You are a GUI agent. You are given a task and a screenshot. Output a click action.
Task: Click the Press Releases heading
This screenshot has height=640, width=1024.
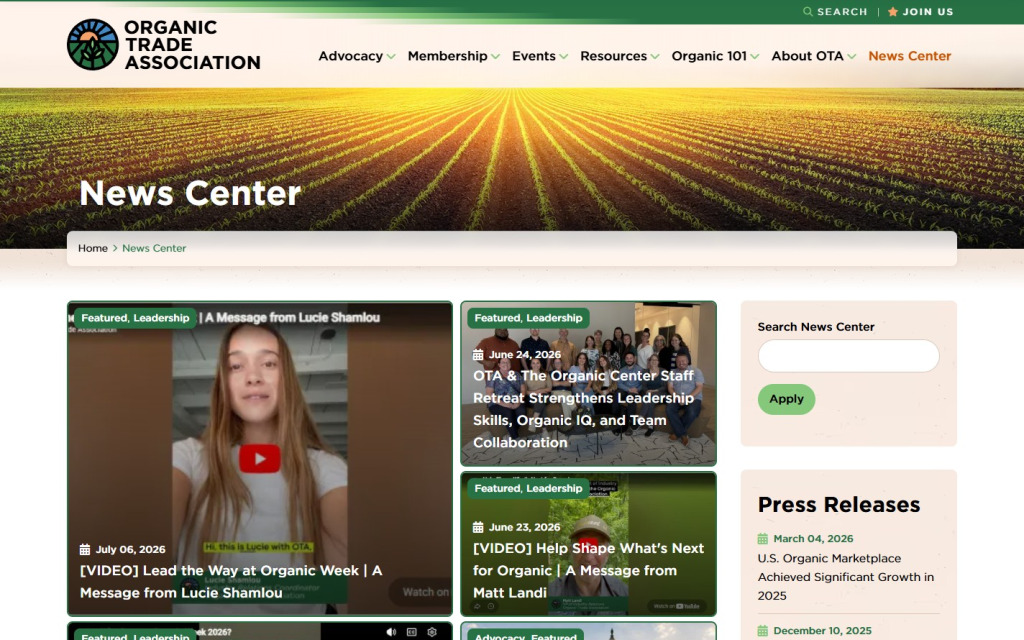(x=839, y=505)
